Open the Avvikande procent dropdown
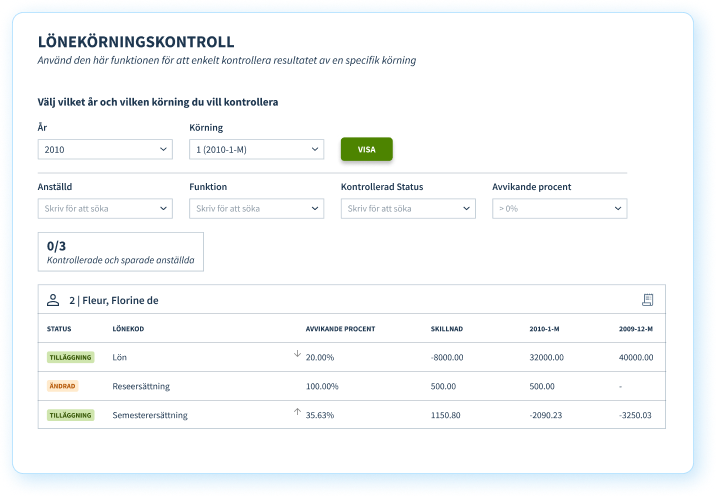Viewport: 716px width, 496px height. (x=559, y=208)
